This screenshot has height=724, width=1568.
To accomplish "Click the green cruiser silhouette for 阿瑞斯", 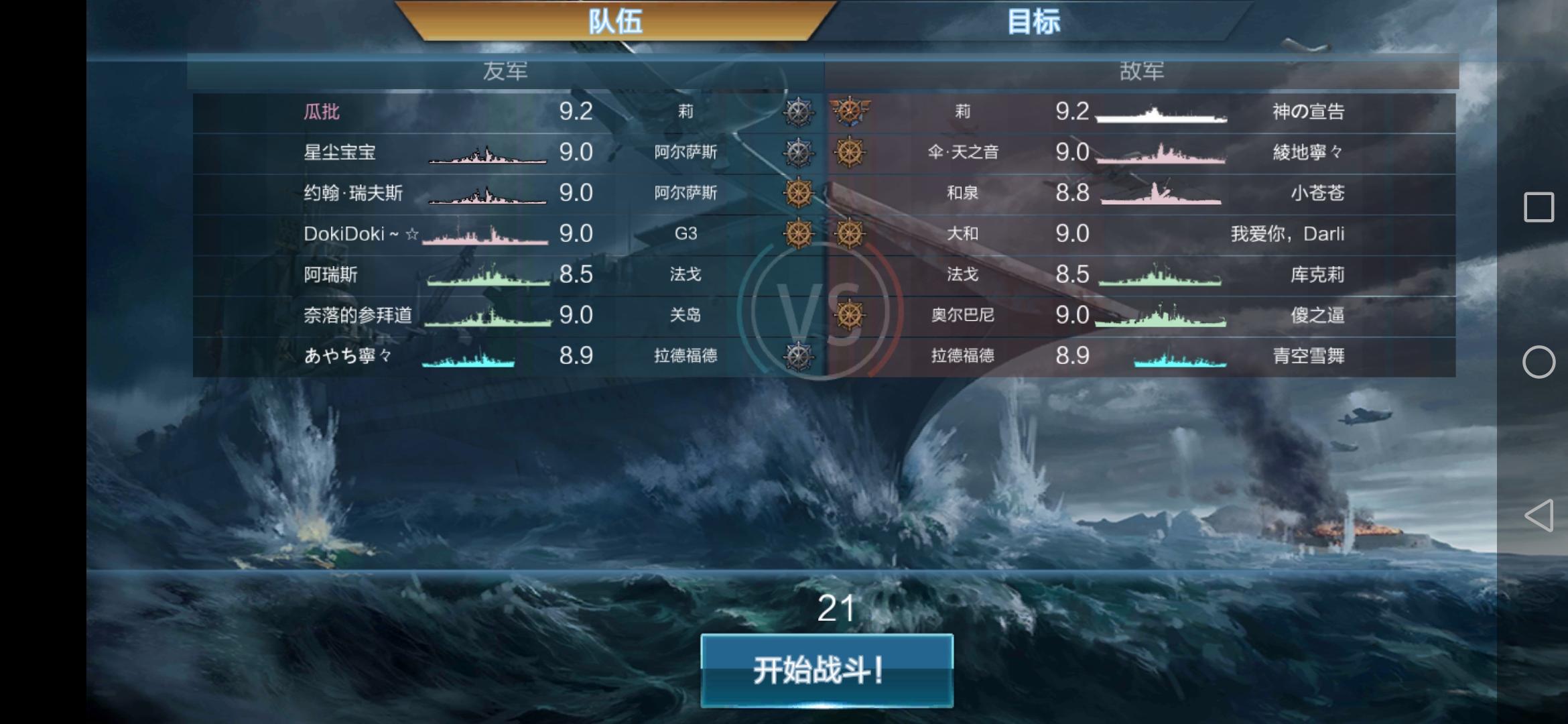I will [x=488, y=275].
